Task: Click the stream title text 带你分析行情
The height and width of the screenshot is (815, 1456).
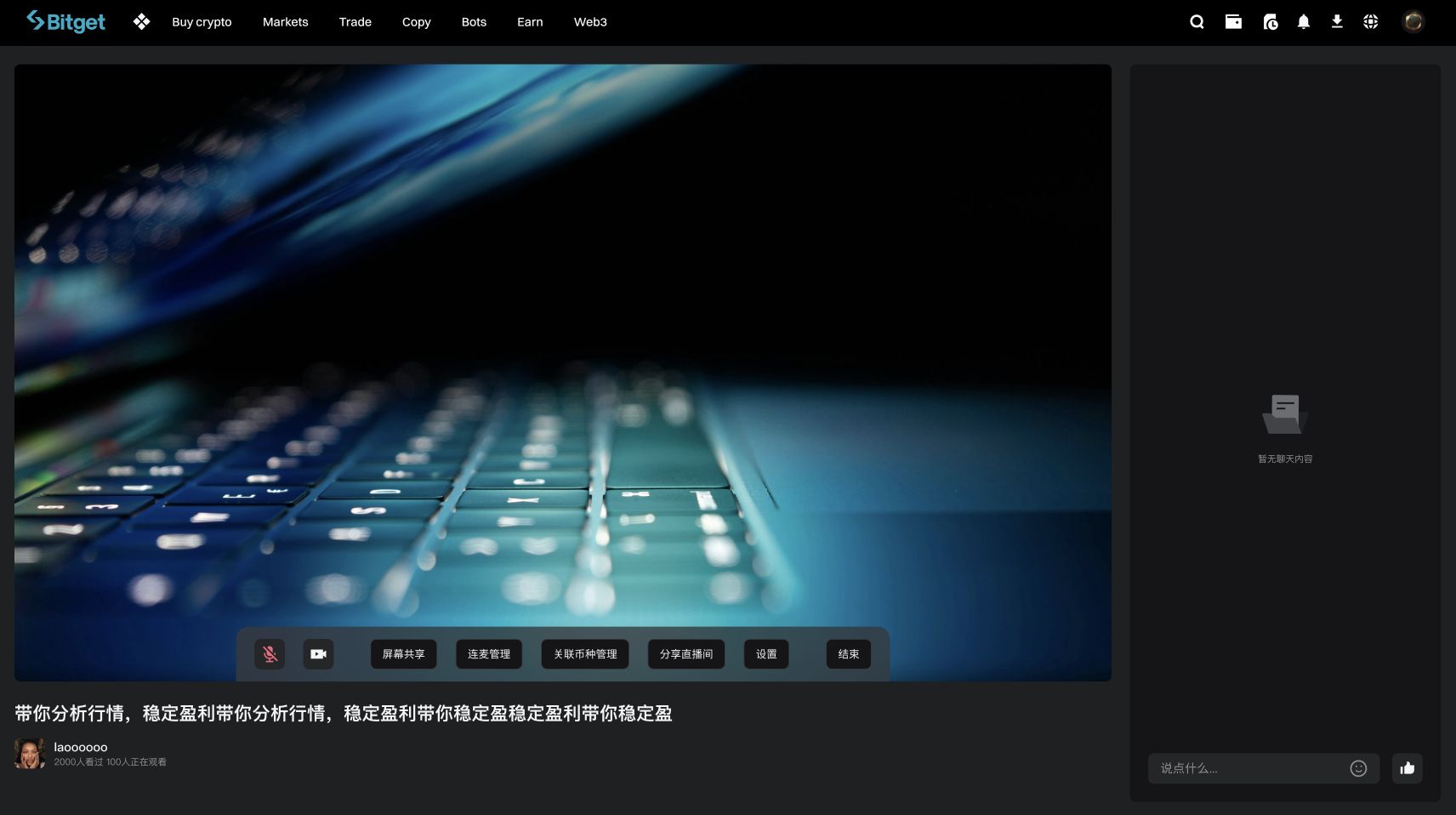Action: click(x=343, y=713)
